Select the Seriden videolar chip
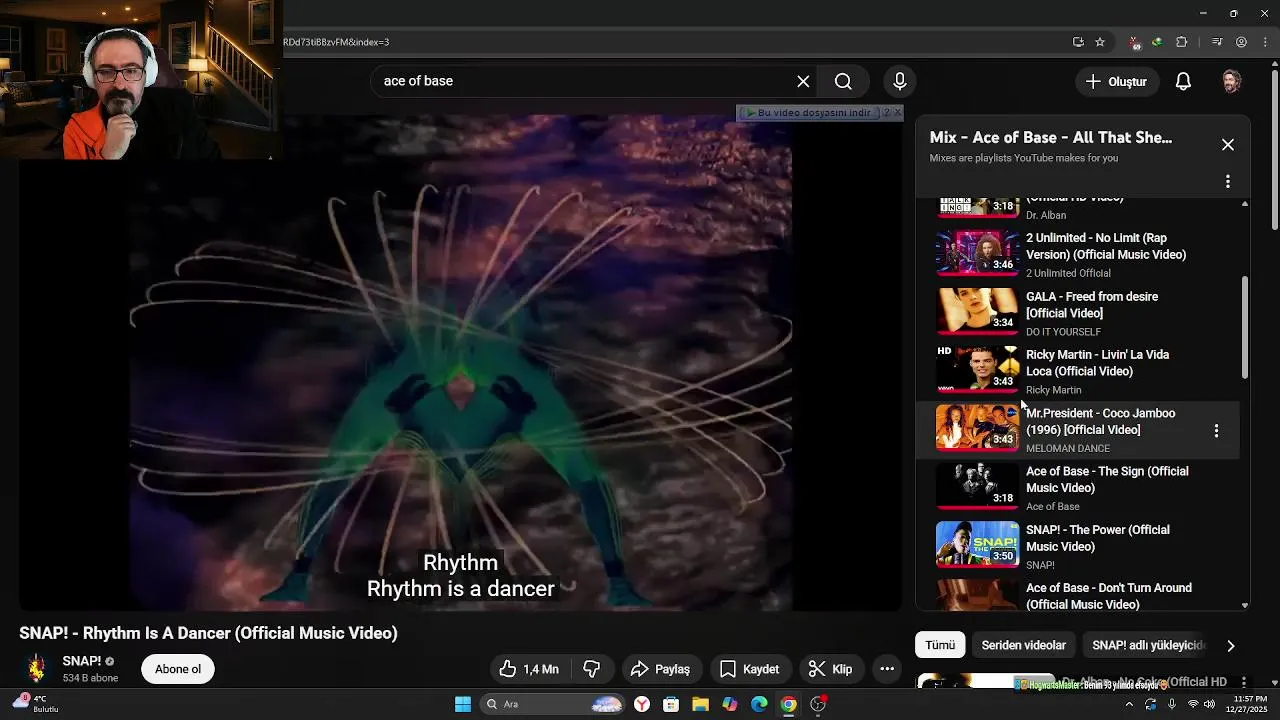The width and height of the screenshot is (1280, 720). coord(1023,645)
